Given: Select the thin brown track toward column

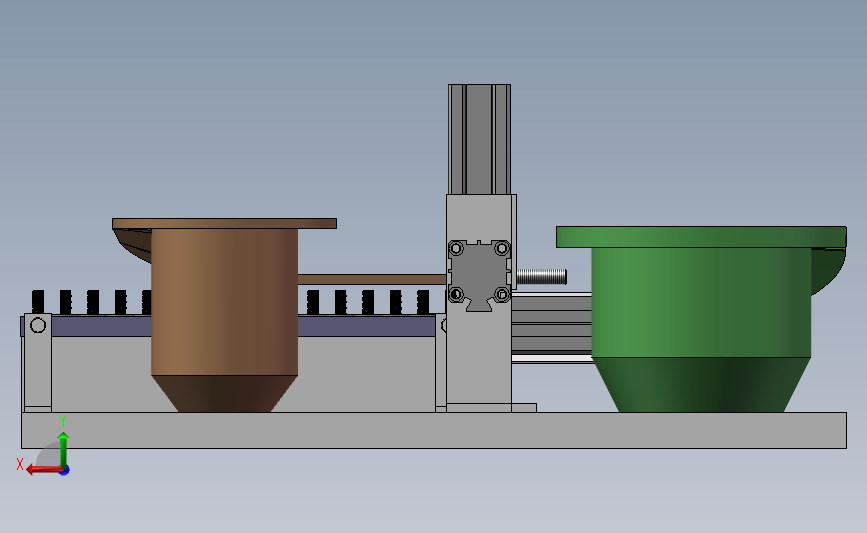Looking at the screenshot, I should [372, 279].
